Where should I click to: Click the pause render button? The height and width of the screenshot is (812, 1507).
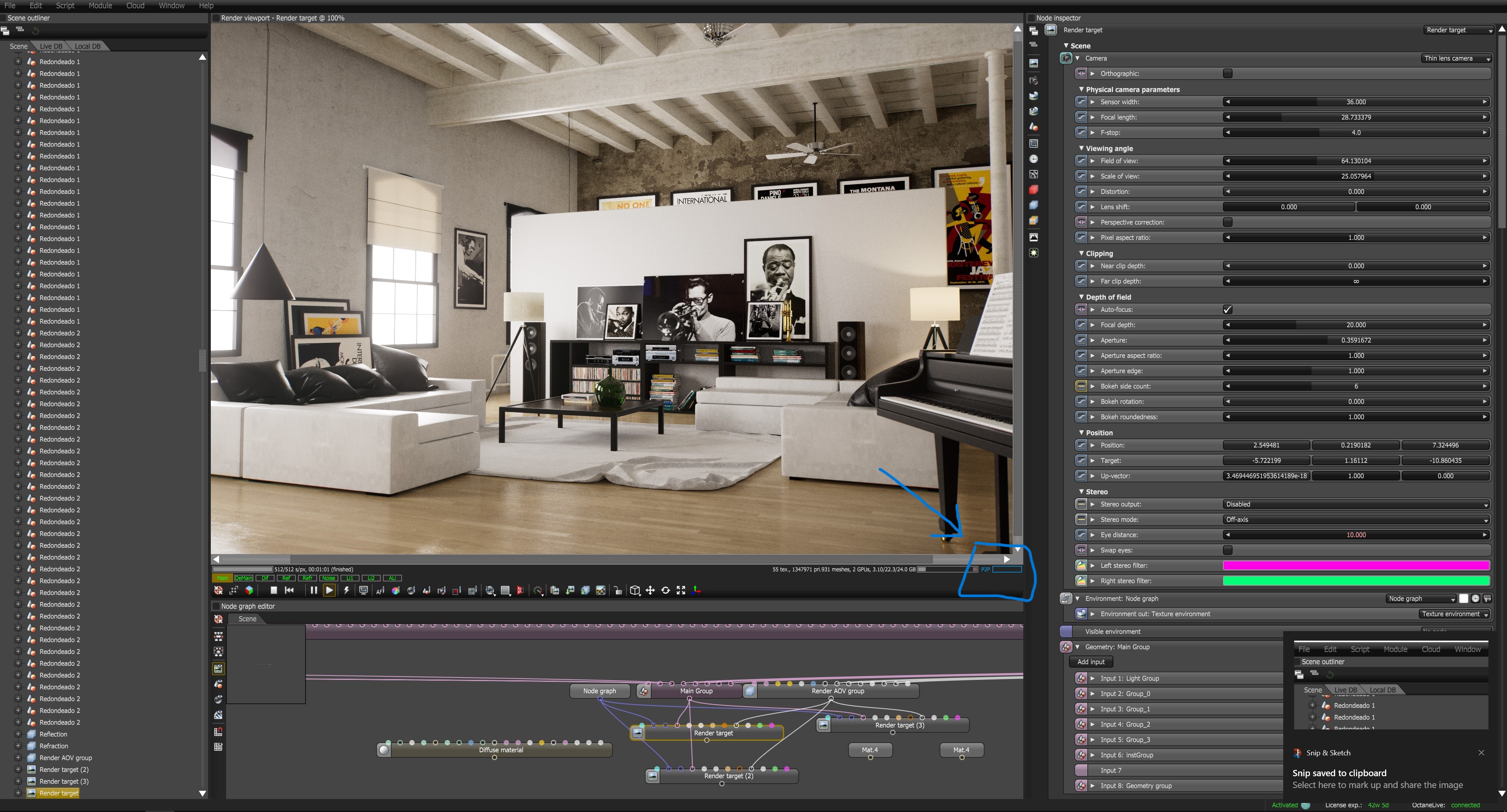pos(313,590)
